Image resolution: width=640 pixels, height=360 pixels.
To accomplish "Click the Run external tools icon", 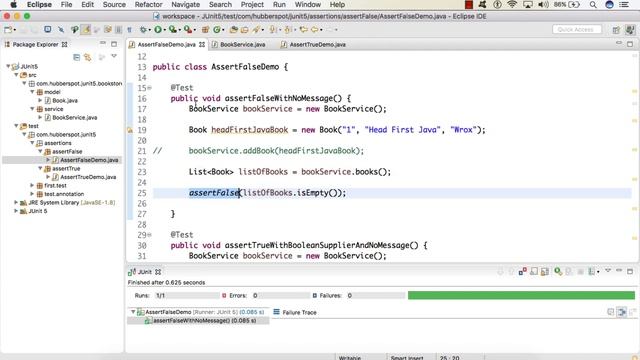I will [x=187, y=30].
